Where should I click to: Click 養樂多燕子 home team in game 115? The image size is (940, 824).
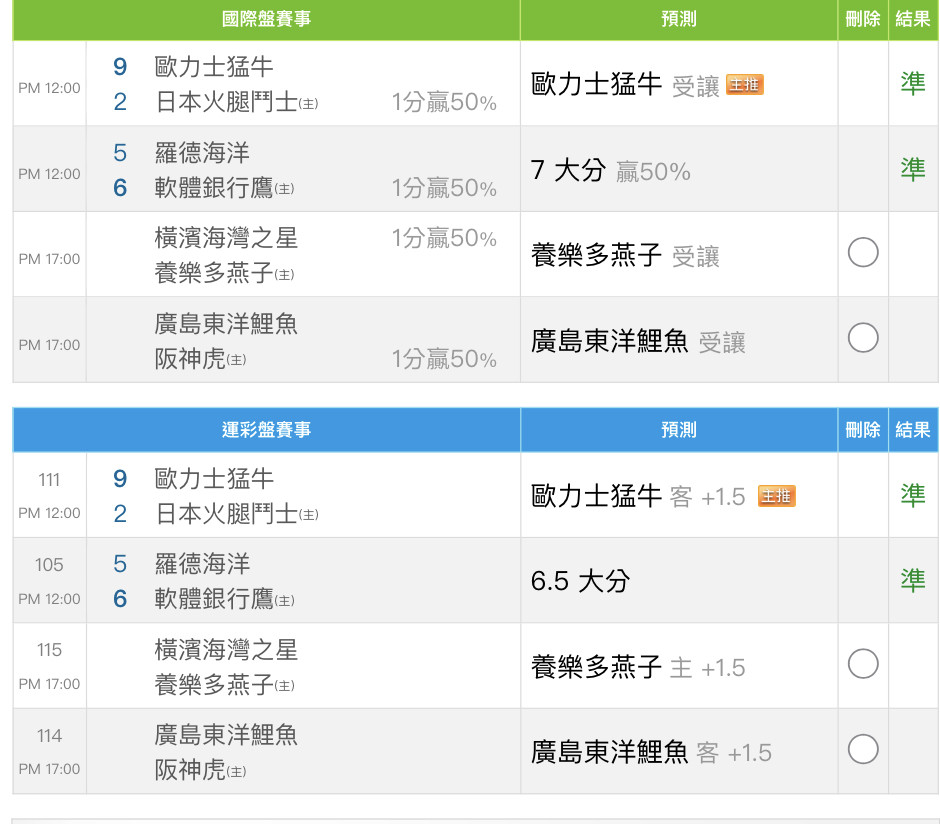pos(224,684)
